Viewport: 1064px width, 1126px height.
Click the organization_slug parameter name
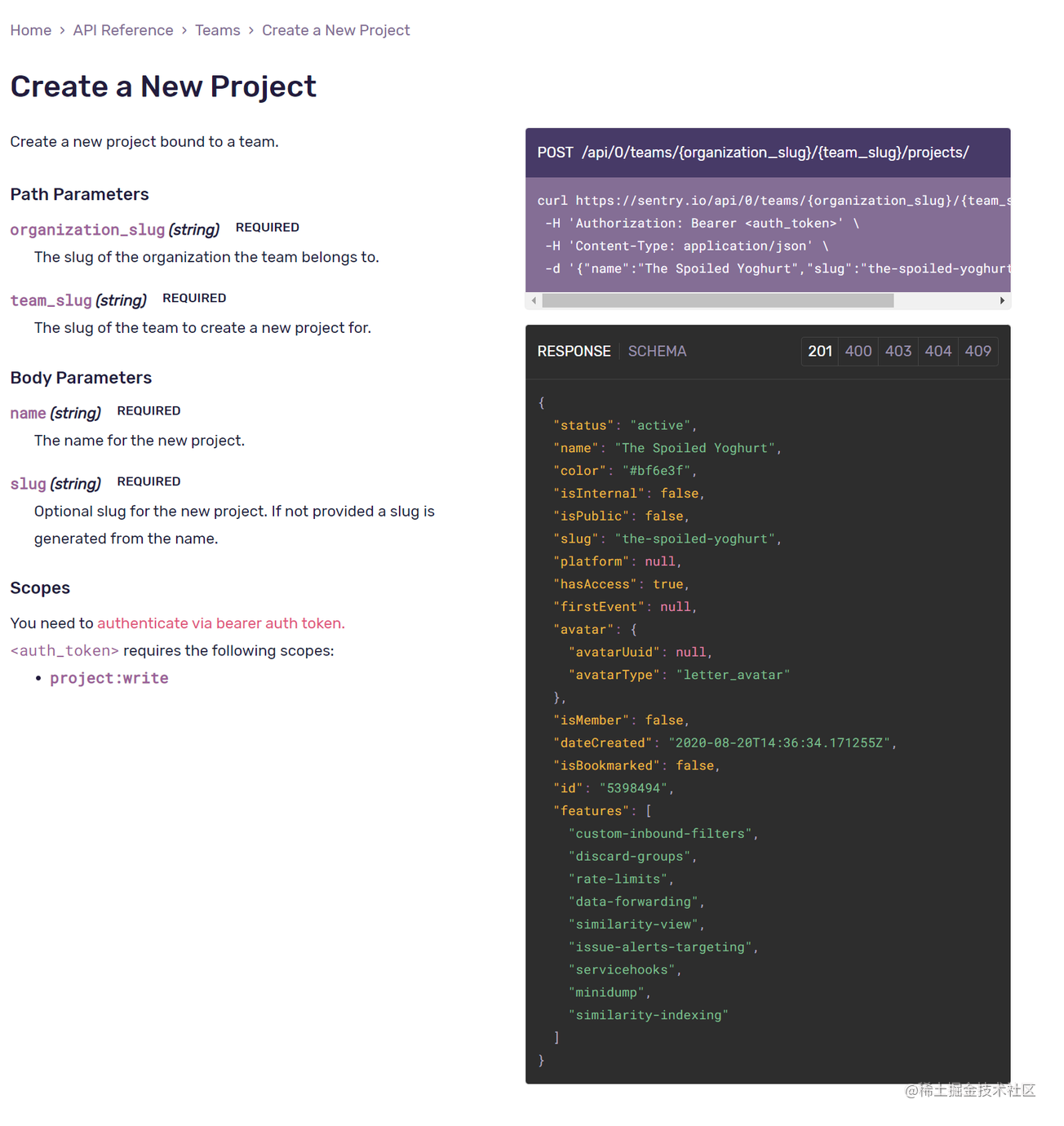[x=87, y=229]
